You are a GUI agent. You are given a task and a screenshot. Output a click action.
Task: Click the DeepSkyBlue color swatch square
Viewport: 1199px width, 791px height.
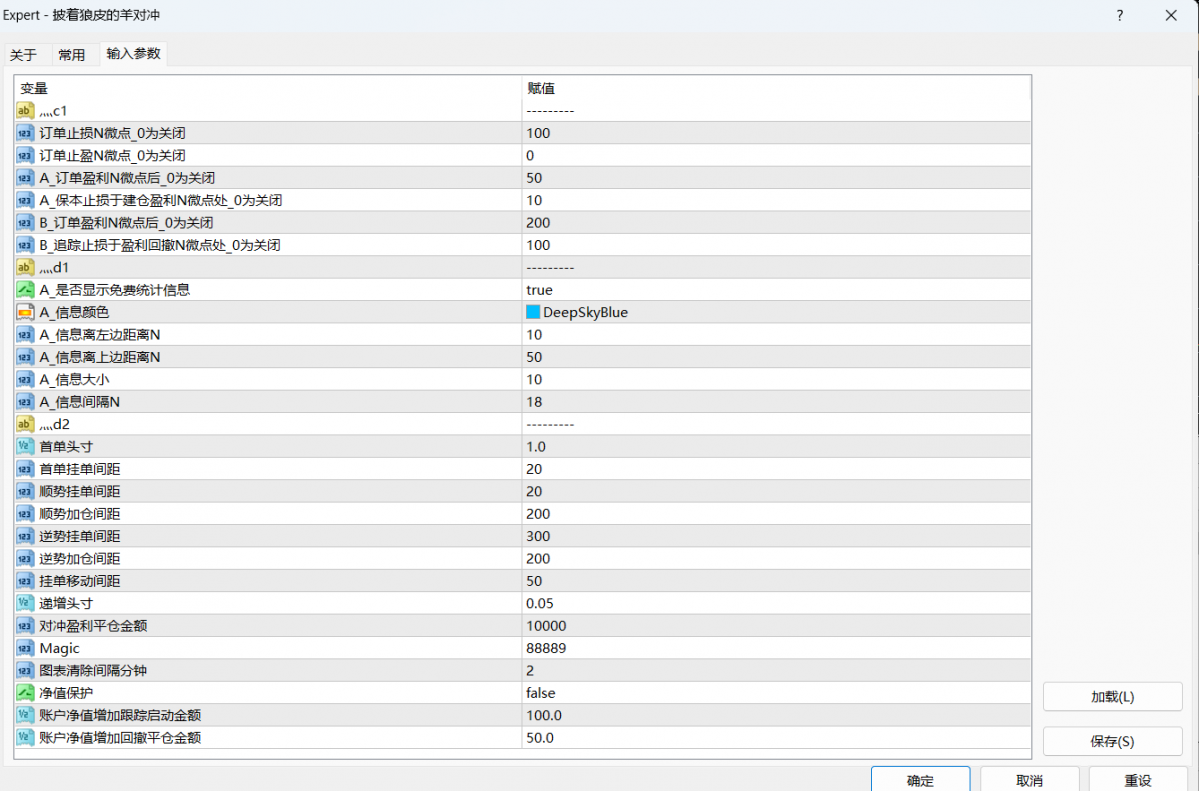[533, 312]
